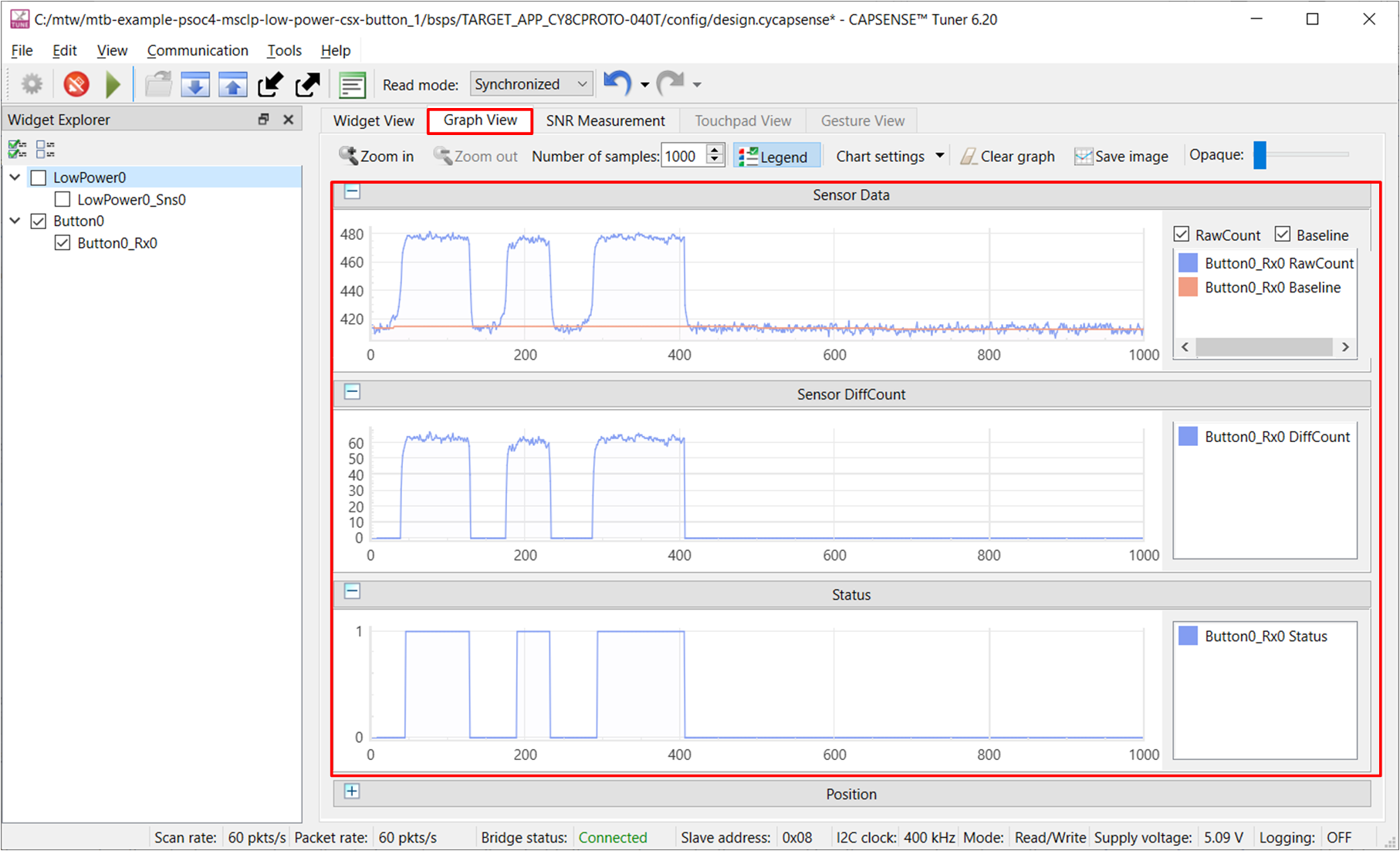This screenshot has height=851, width=1400.
Task: Open the log window list icon
Action: click(352, 84)
